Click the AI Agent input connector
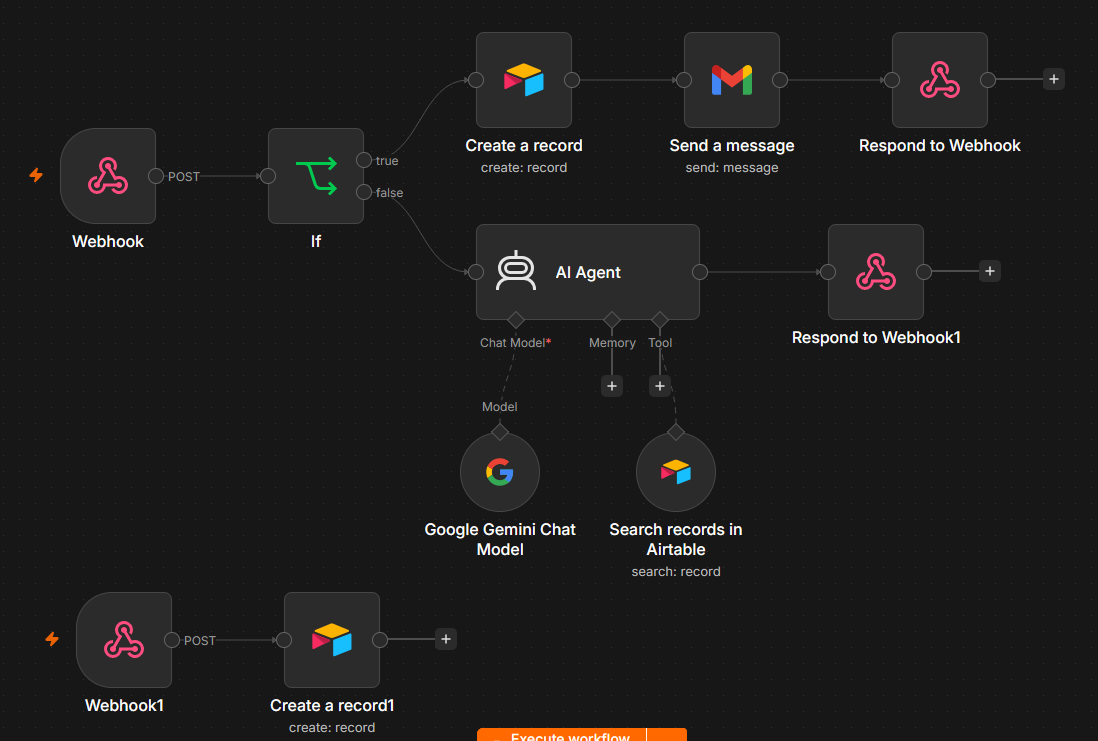This screenshot has width=1098, height=741. [476, 272]
